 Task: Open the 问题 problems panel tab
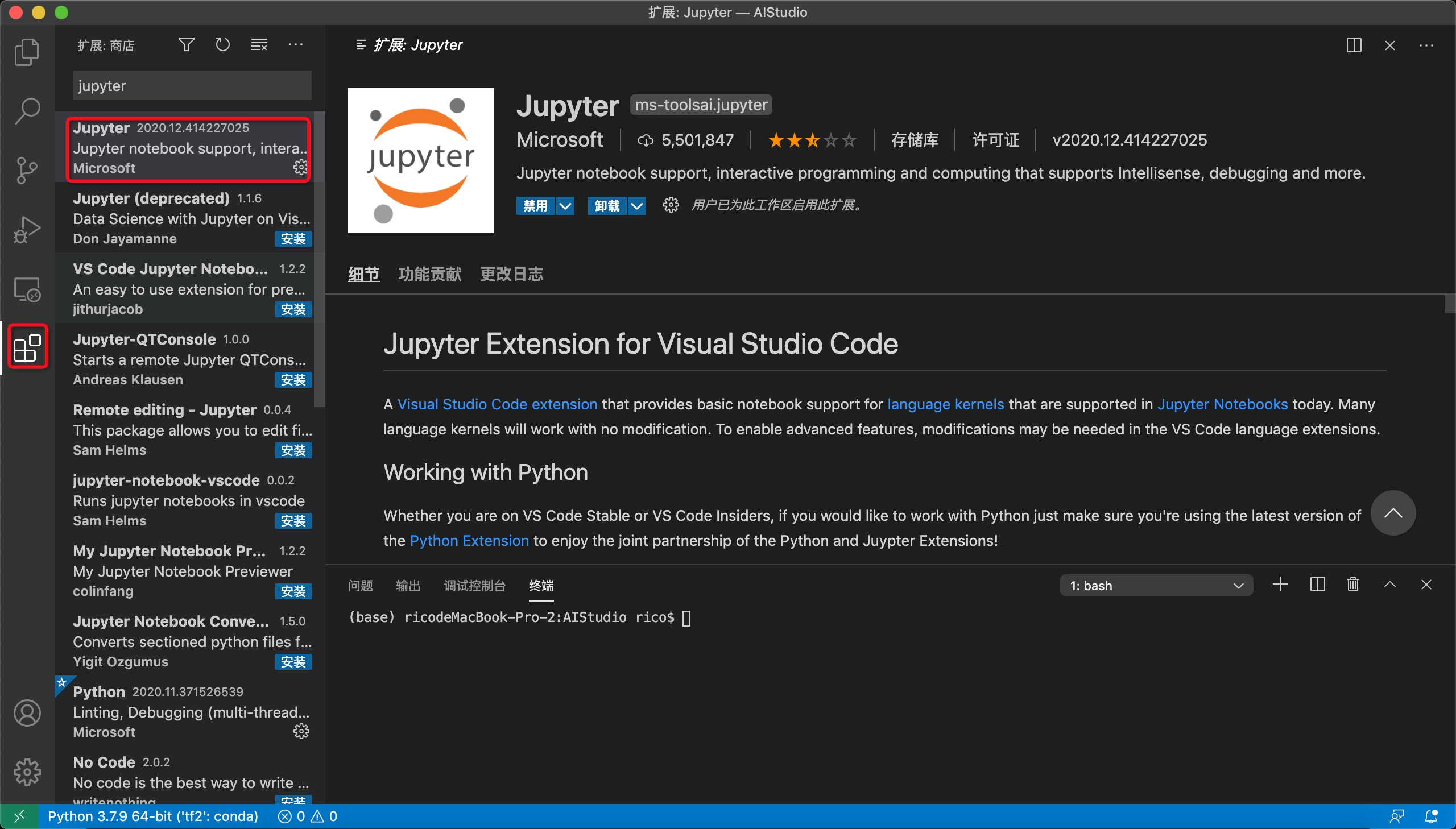click(x=361, y=585)
